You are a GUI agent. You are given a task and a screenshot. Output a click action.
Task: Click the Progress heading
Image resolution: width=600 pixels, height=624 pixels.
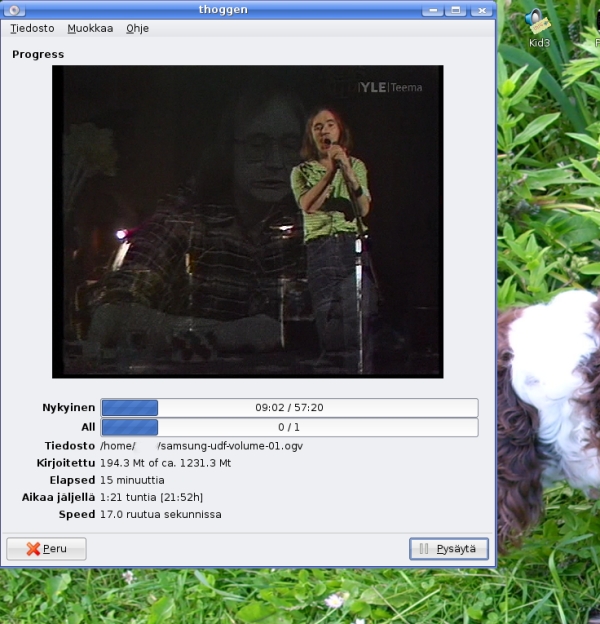pos(38,55)
